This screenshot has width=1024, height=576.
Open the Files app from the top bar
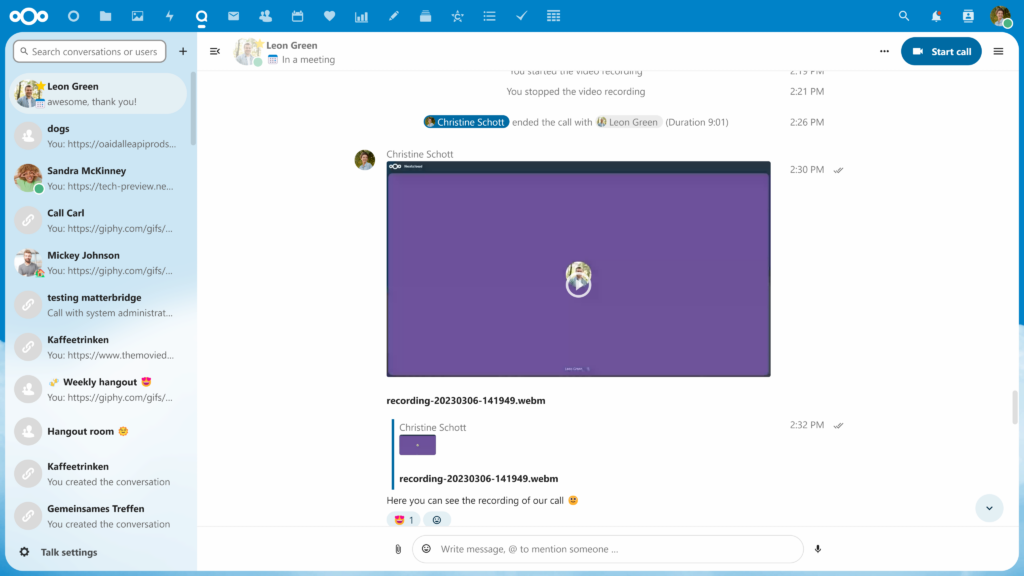104,15
